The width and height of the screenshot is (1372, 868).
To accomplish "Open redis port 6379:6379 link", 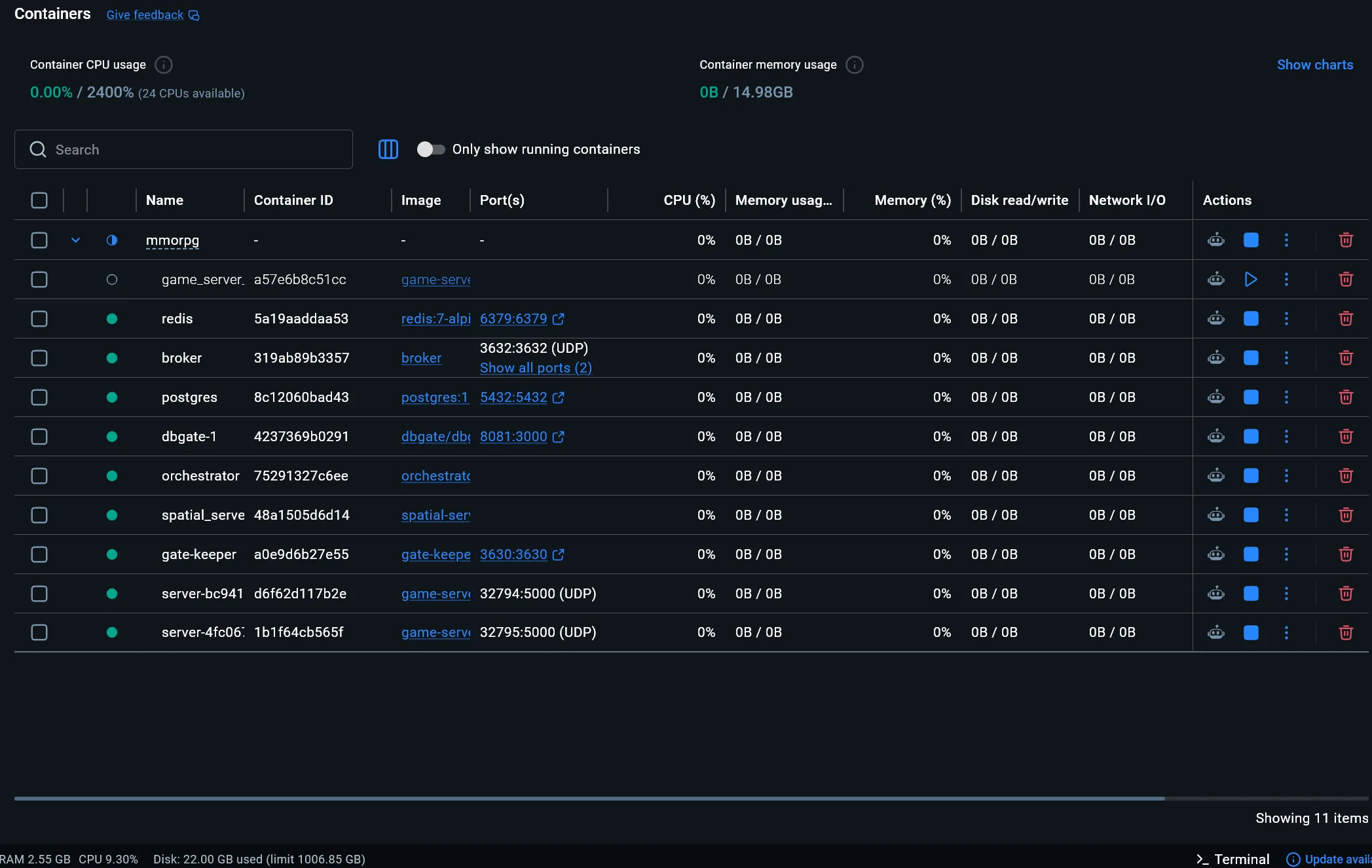I will pos(521,319).
